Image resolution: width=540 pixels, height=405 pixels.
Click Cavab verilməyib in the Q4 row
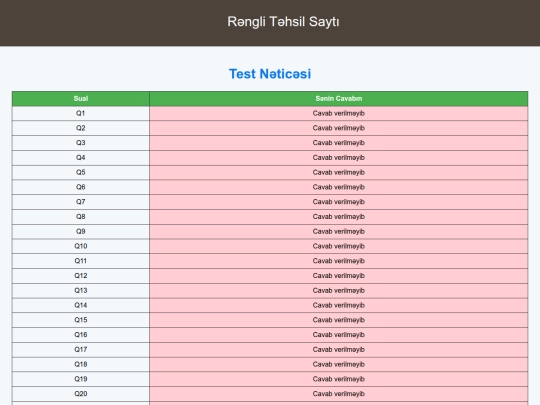(x=339, y=158)
